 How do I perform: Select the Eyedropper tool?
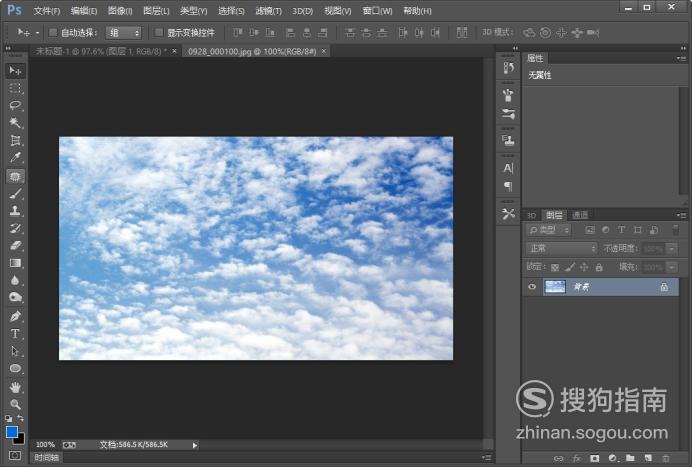click(15, 158)
